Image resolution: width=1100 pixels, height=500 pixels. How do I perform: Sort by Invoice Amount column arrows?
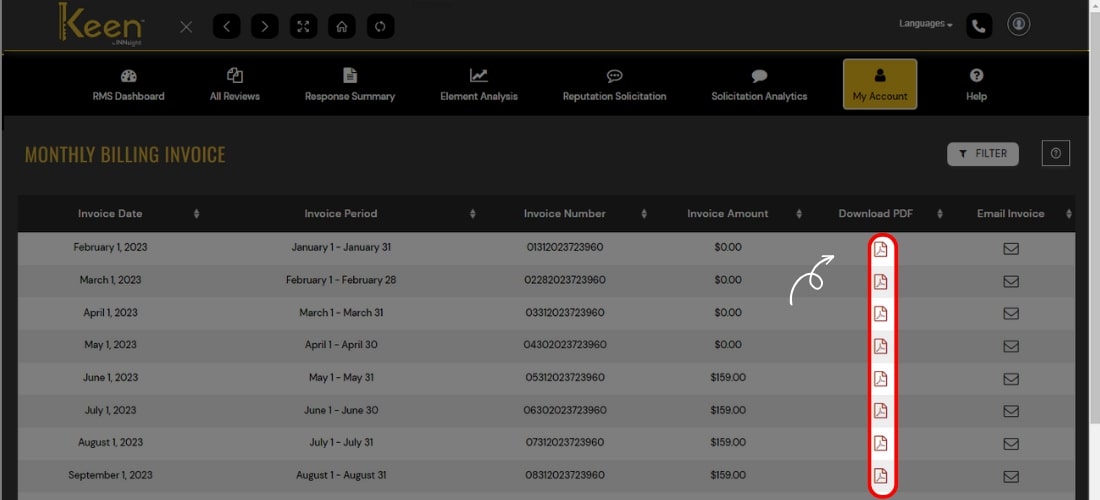pyautogui.click(x=799, y=214)
